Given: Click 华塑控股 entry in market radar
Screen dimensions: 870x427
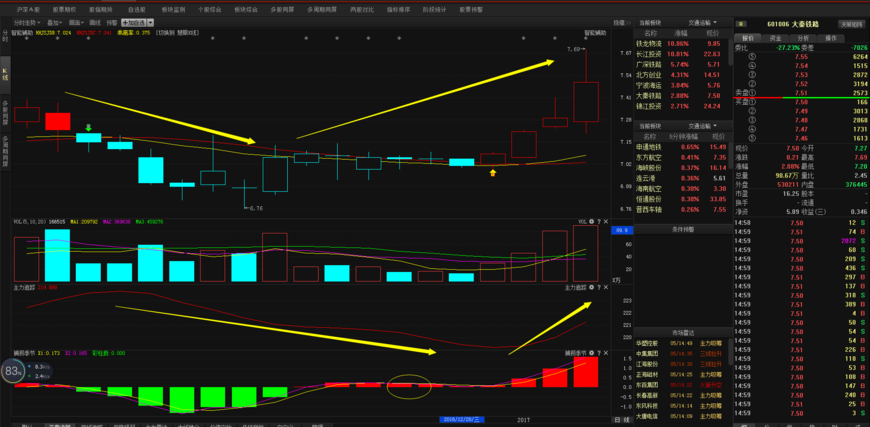Looking at the screenshot, I should (x=679, y=343).
